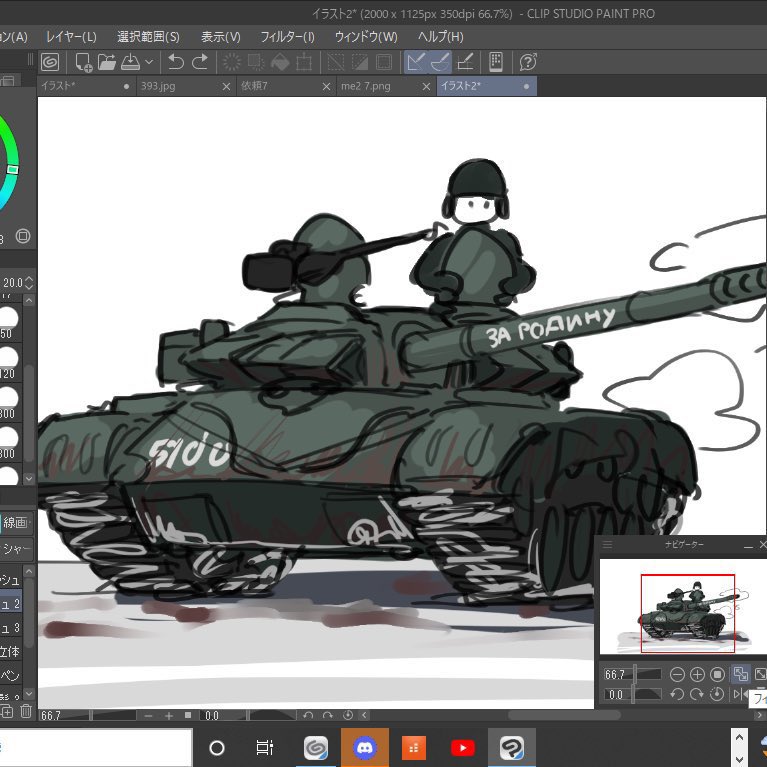
Task: Open 表示(V) menu
Action: tap(221, 37)
